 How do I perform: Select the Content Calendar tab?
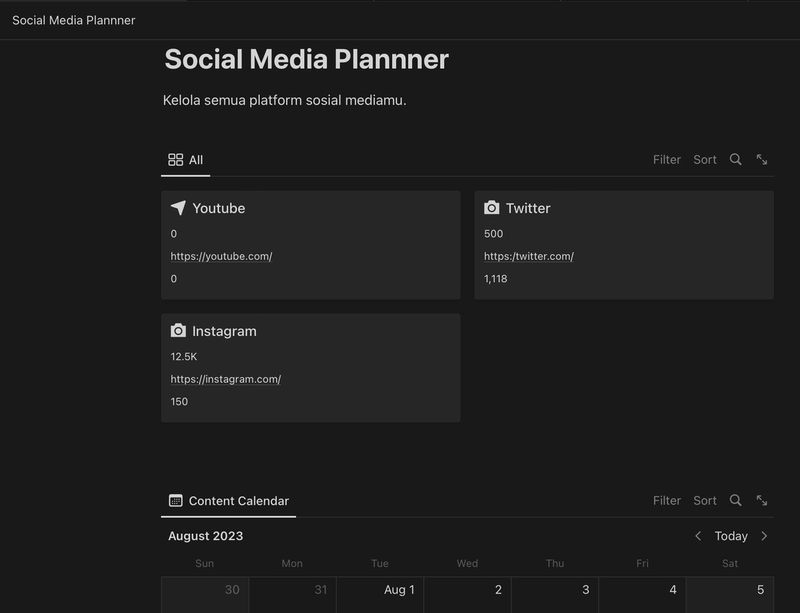(229, 501)
